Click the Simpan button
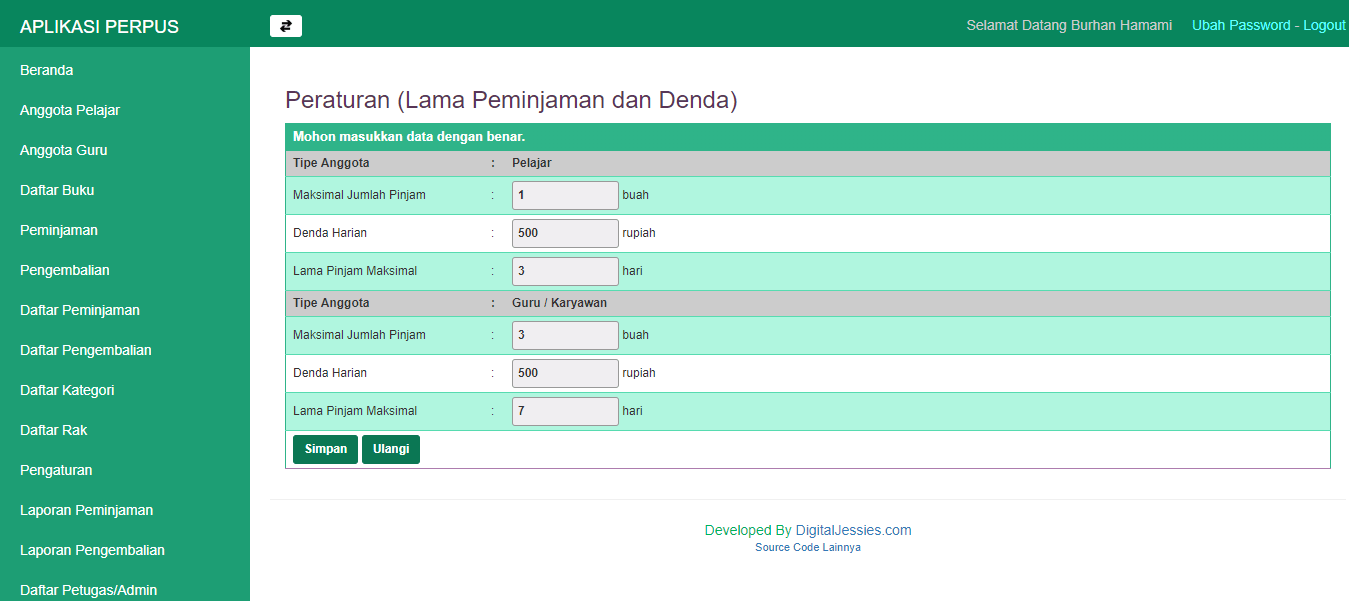 coord(325,449)
